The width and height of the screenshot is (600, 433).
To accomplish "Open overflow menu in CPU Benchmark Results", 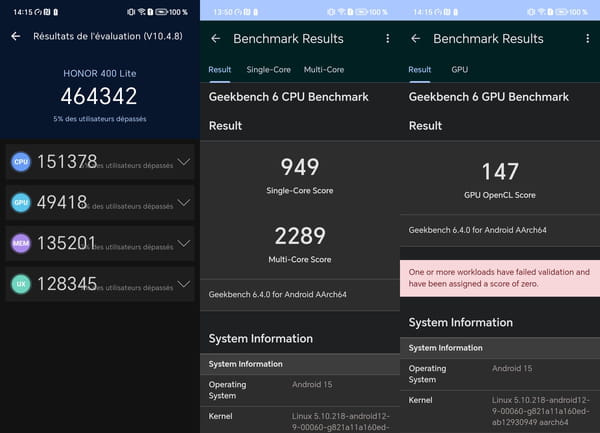I will 388,39.
